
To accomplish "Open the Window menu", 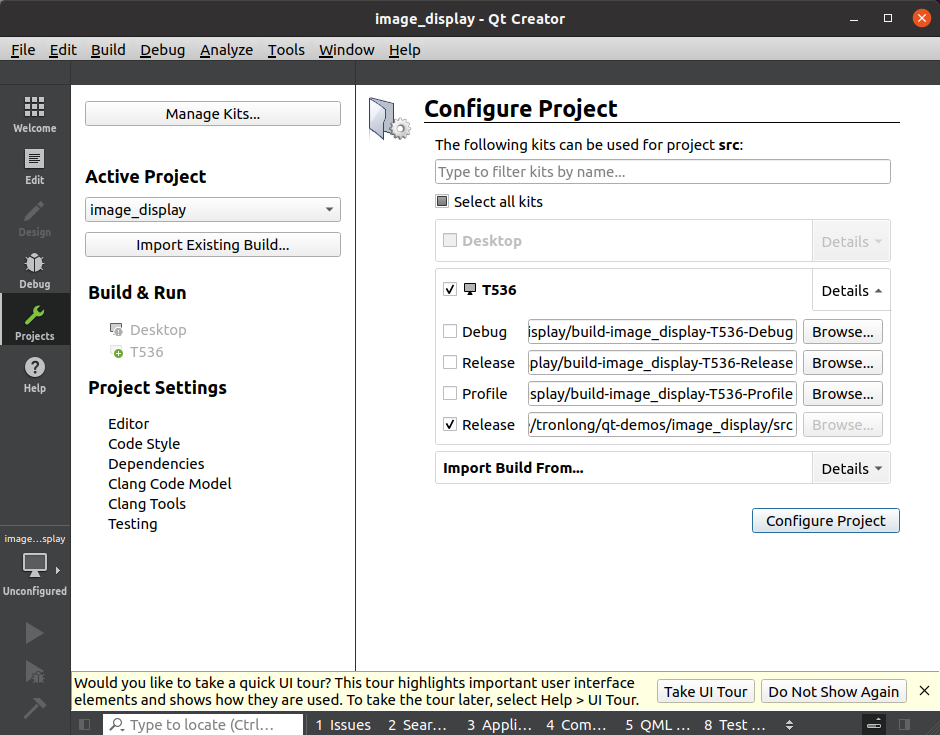I will (x=347, y=50).
